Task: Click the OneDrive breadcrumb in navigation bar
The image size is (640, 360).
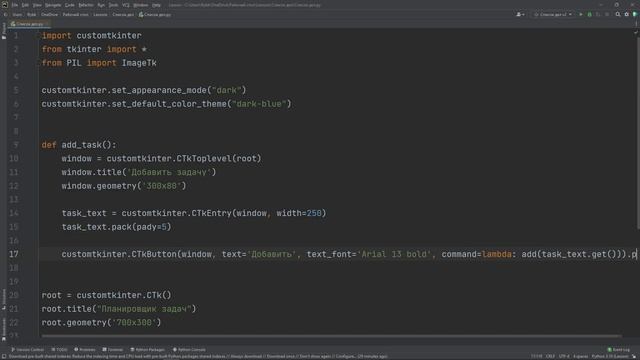Action: 49,14
